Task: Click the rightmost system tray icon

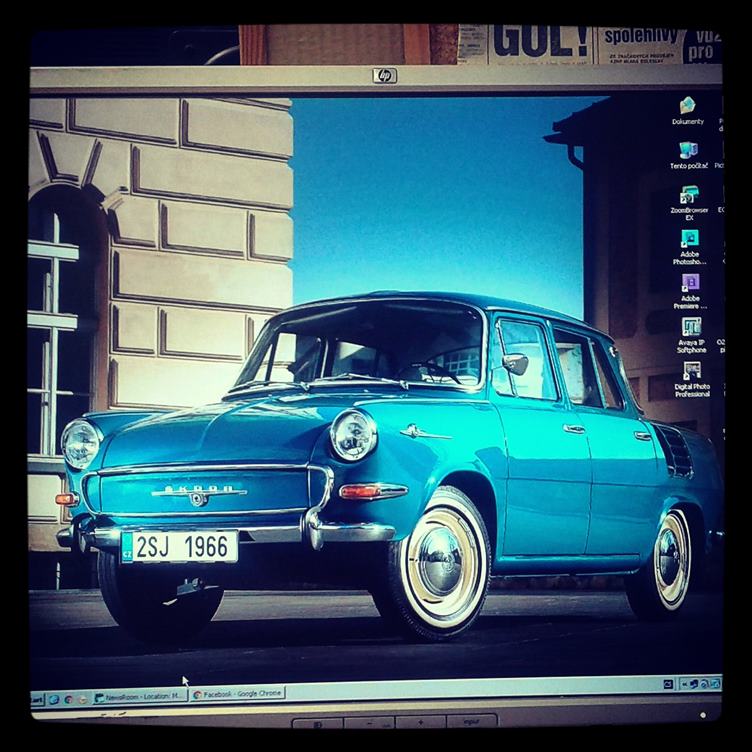Action: [715, 683]
